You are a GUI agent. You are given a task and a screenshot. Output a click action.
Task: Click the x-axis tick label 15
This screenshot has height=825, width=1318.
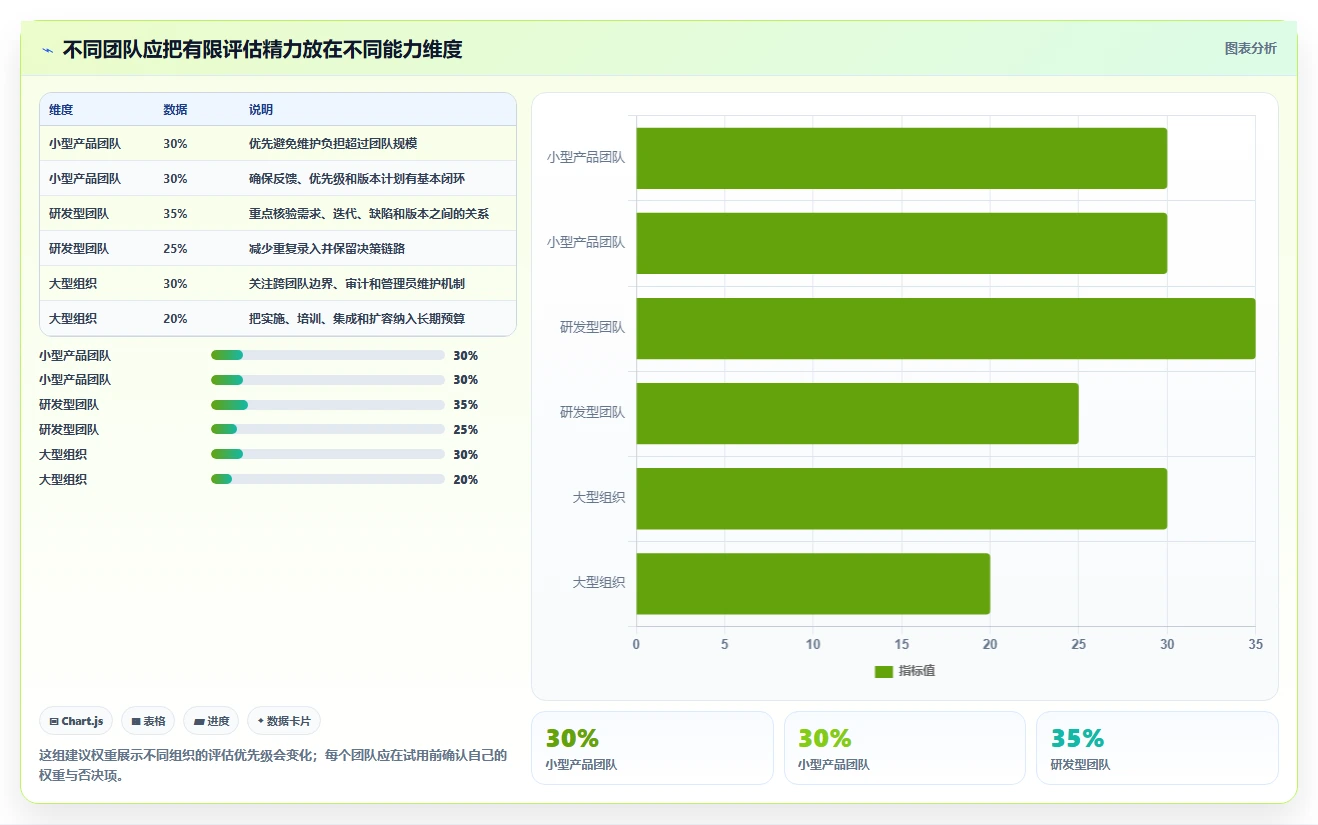[902, 645]
